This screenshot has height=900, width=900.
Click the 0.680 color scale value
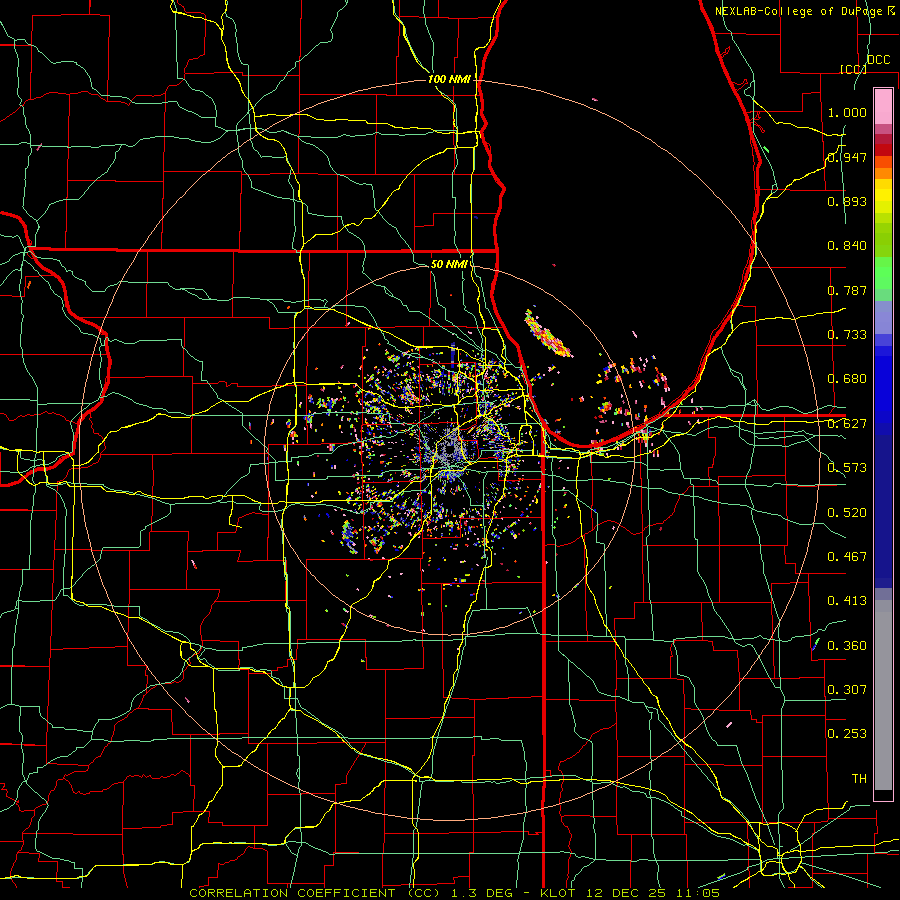[847, 379]
